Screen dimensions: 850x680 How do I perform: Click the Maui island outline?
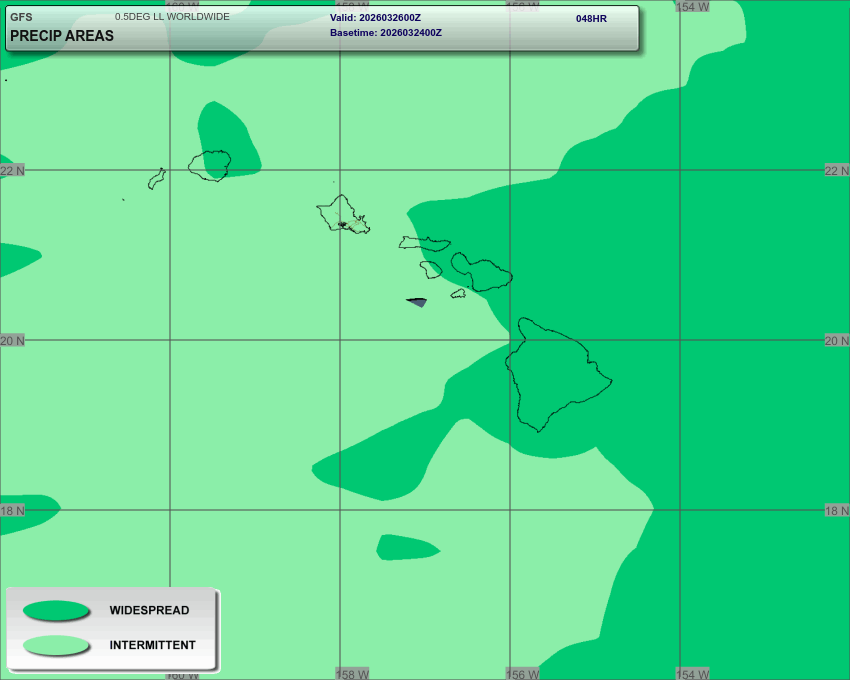483,272
